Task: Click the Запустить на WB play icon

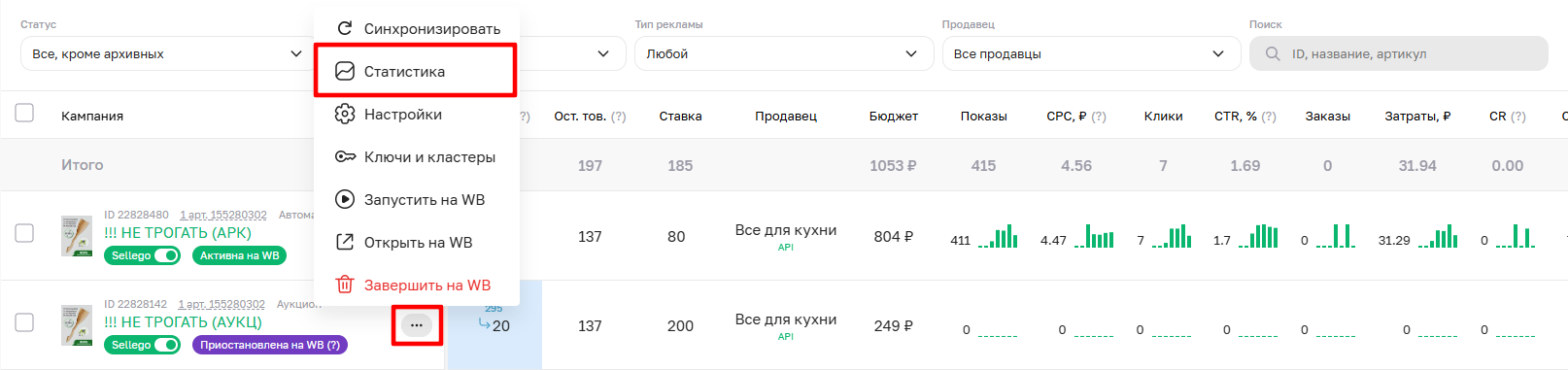Action: pyautogui.click(x=345, y=199)
